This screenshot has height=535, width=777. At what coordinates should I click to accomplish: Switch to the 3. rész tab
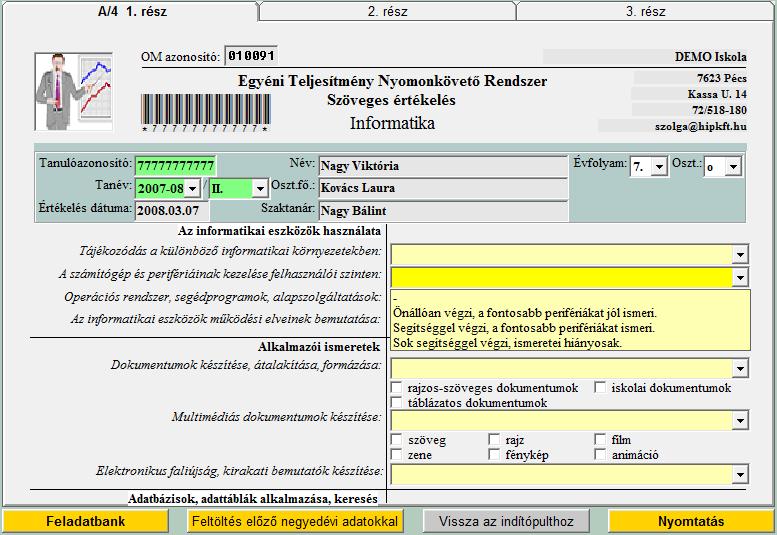click(645, 12)
